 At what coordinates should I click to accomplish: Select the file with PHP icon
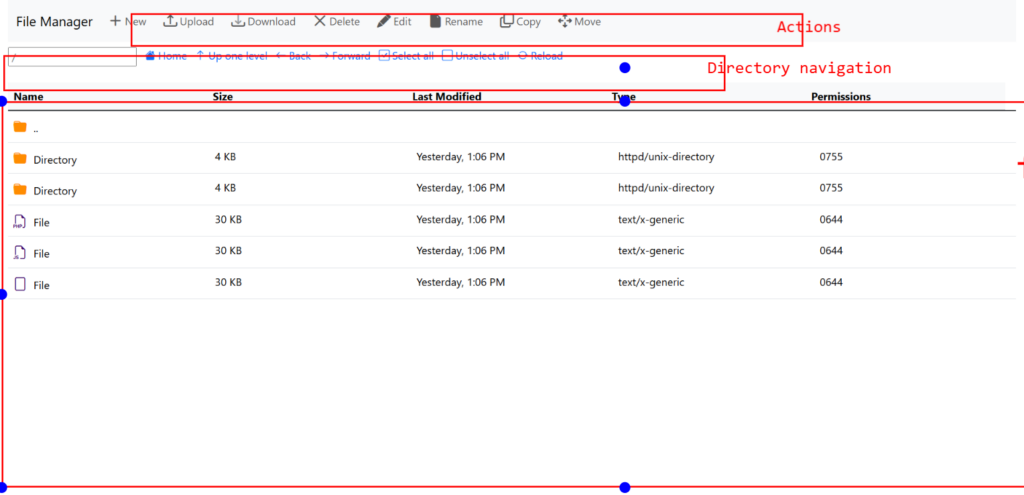pos(512,221)
